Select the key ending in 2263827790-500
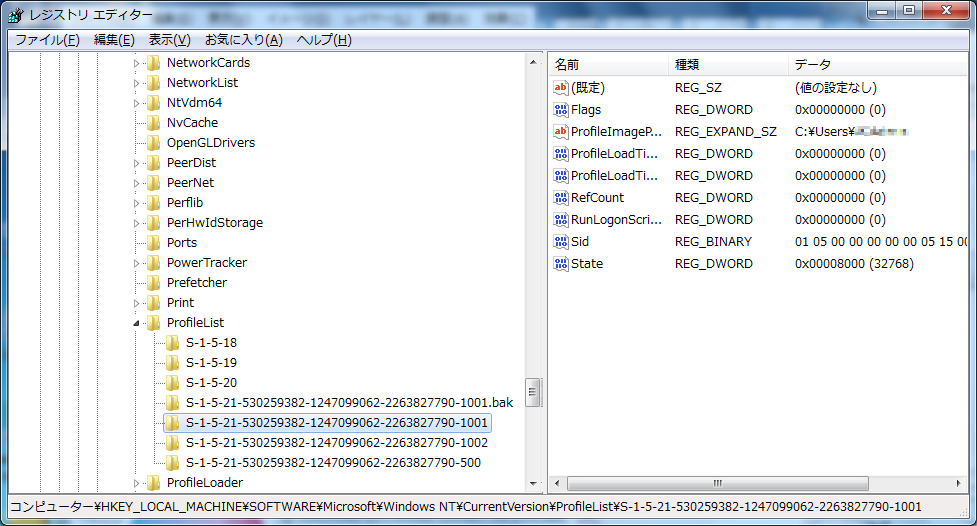 (x=333, y=462)
